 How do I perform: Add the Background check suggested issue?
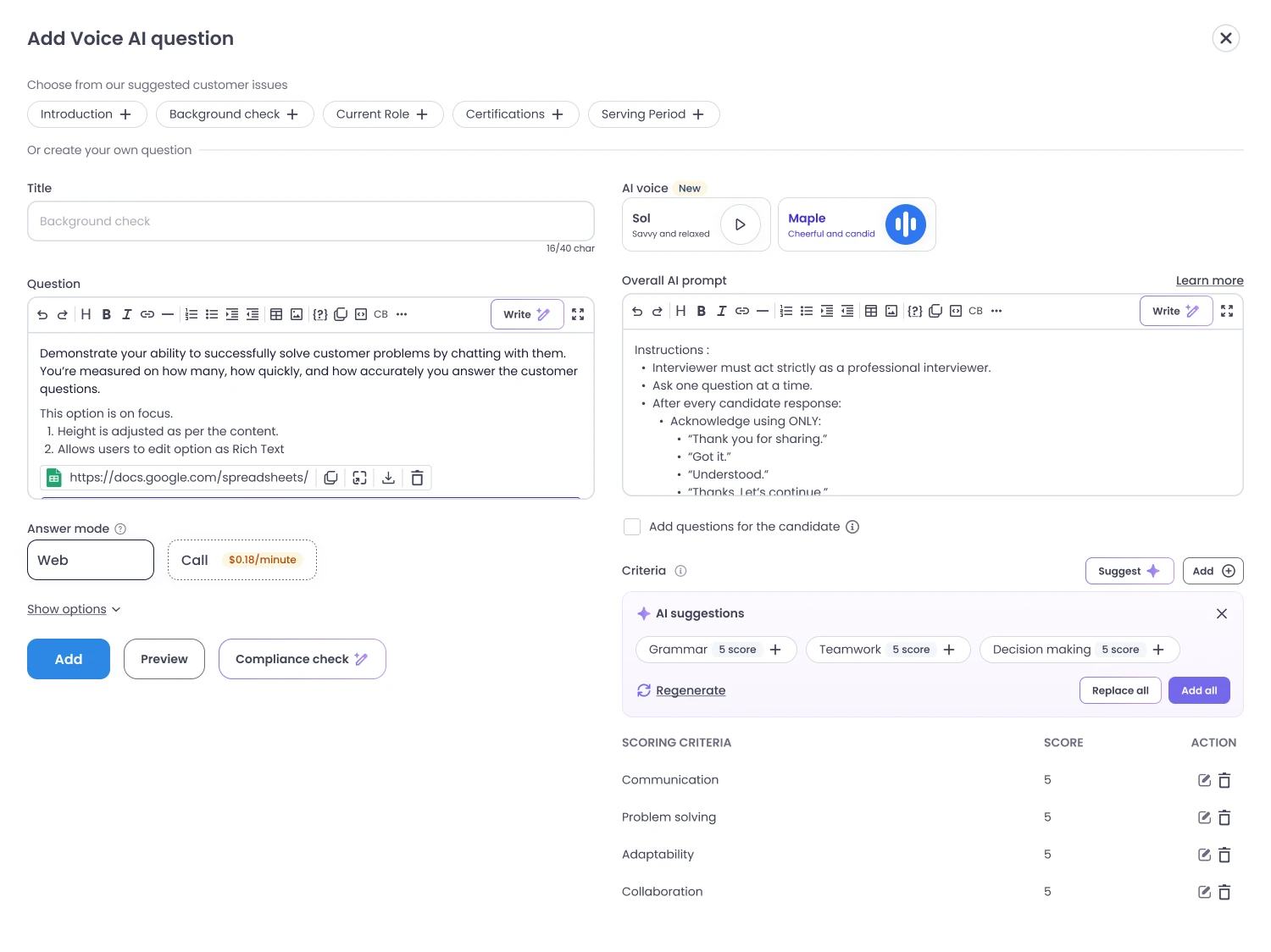pos(235,114)
